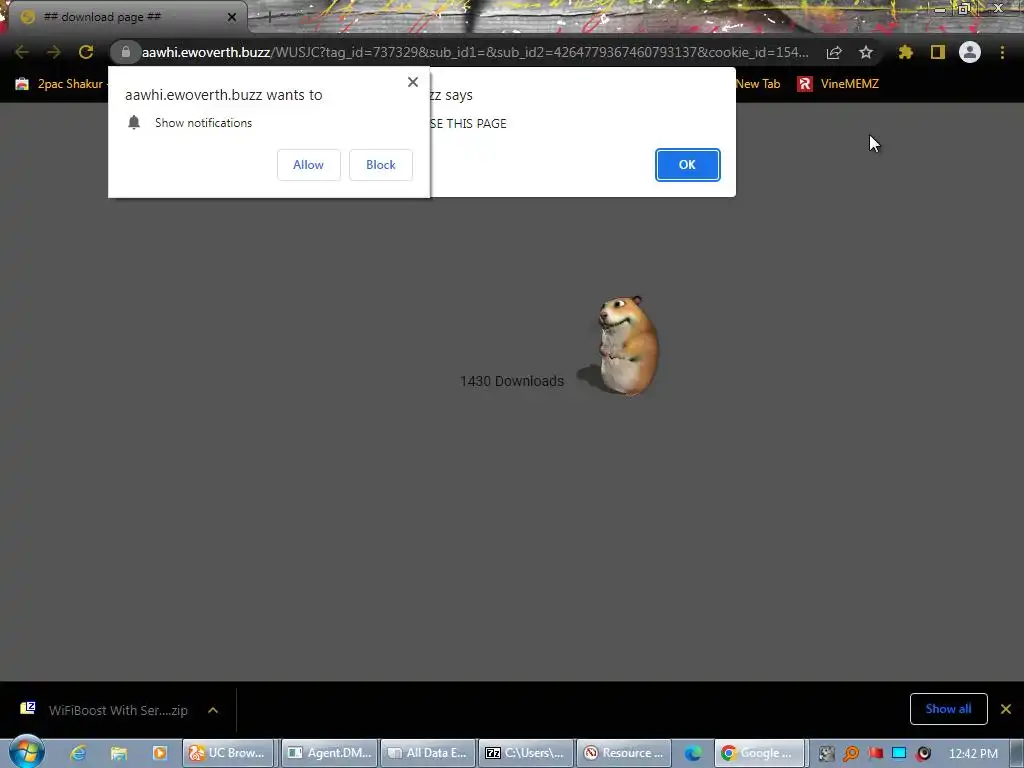Viewport: 1024px width, 768px height.
Task: Block notifications from the site
Action: point(381,165)
